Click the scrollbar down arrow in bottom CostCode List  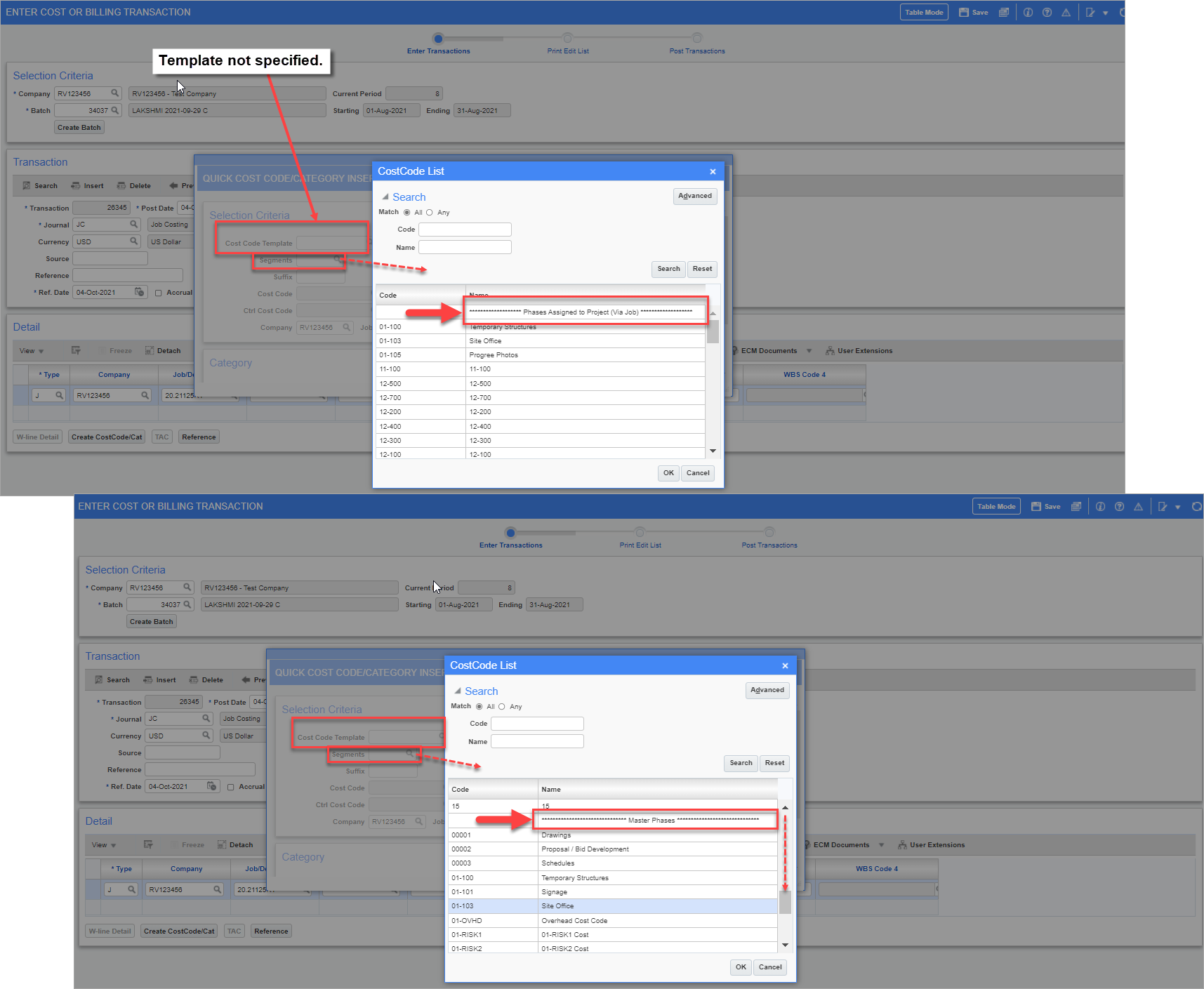pos(785,945)
